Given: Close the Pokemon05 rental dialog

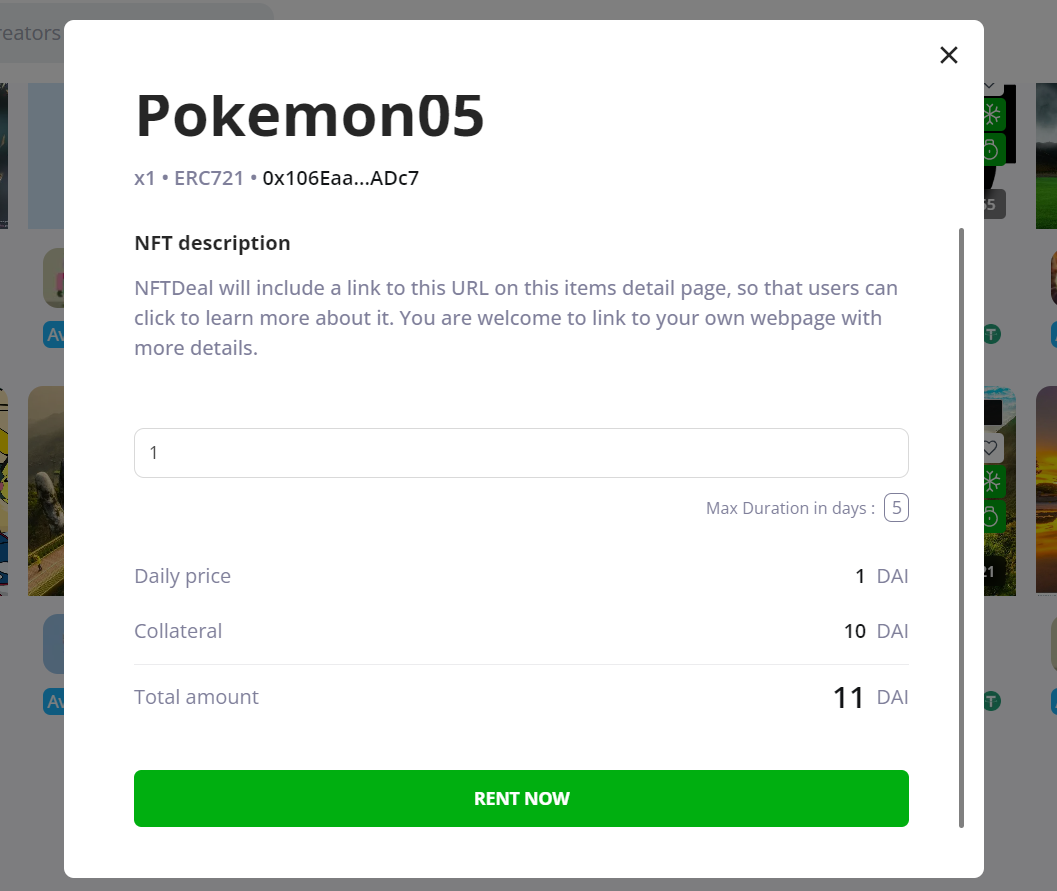Looking at the screenshot, I should pos(949,55).
